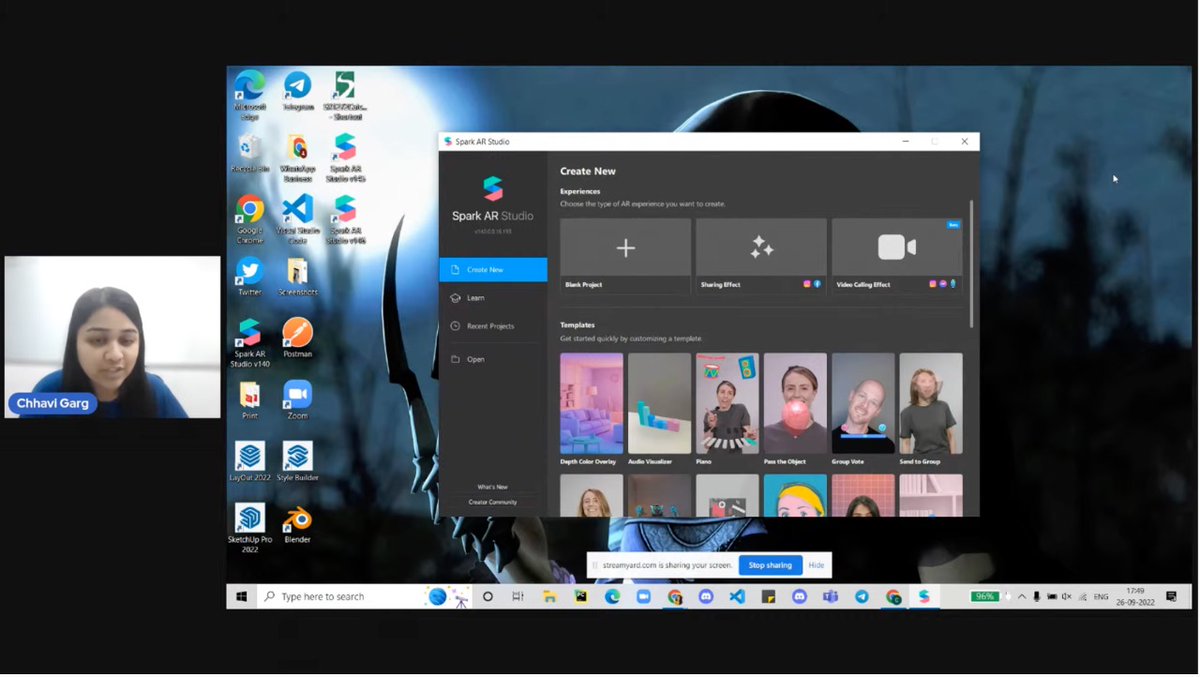Open the clock showing 17:49

tap(1135, 597)
